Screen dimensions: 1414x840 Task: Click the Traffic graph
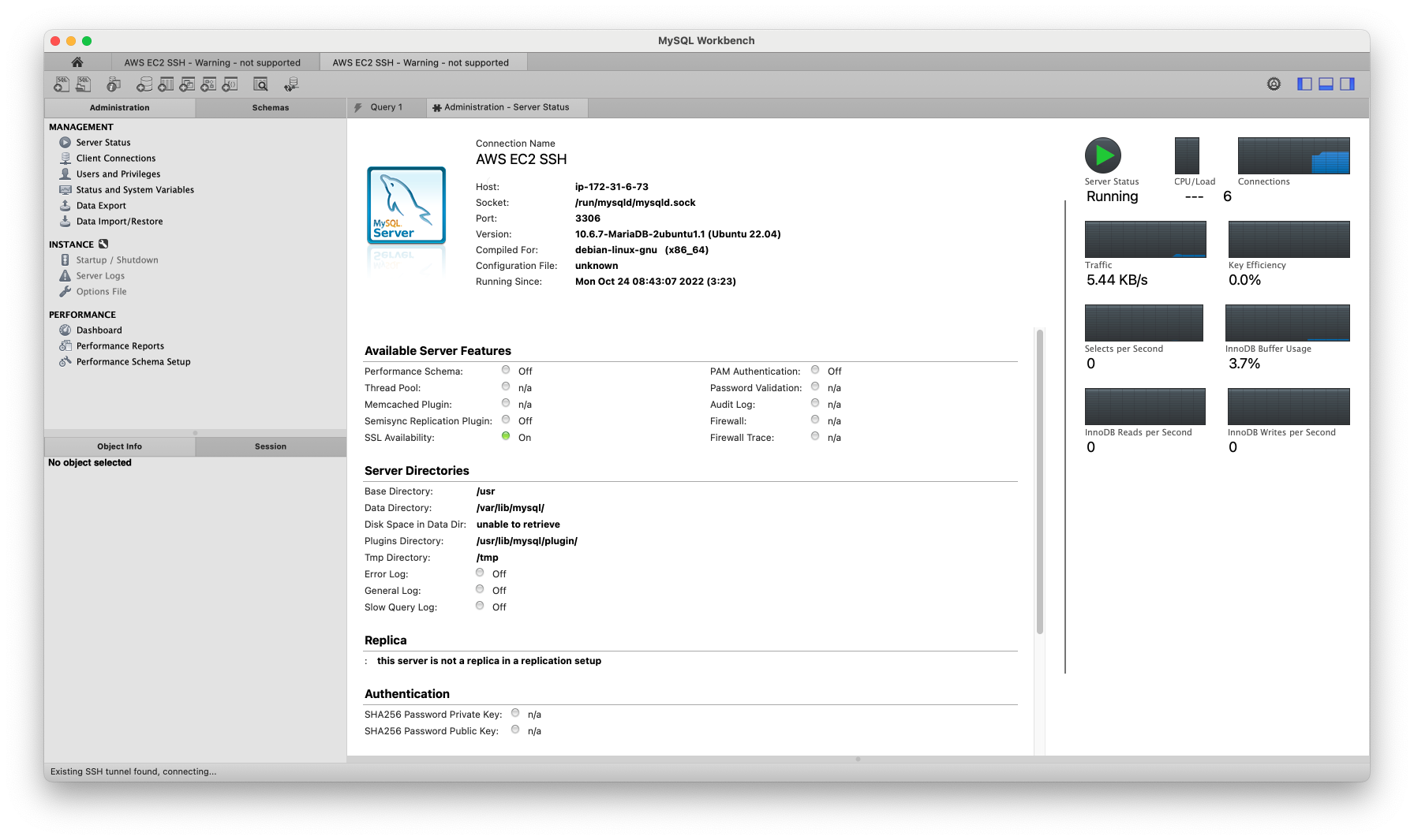click(1145, 239)
